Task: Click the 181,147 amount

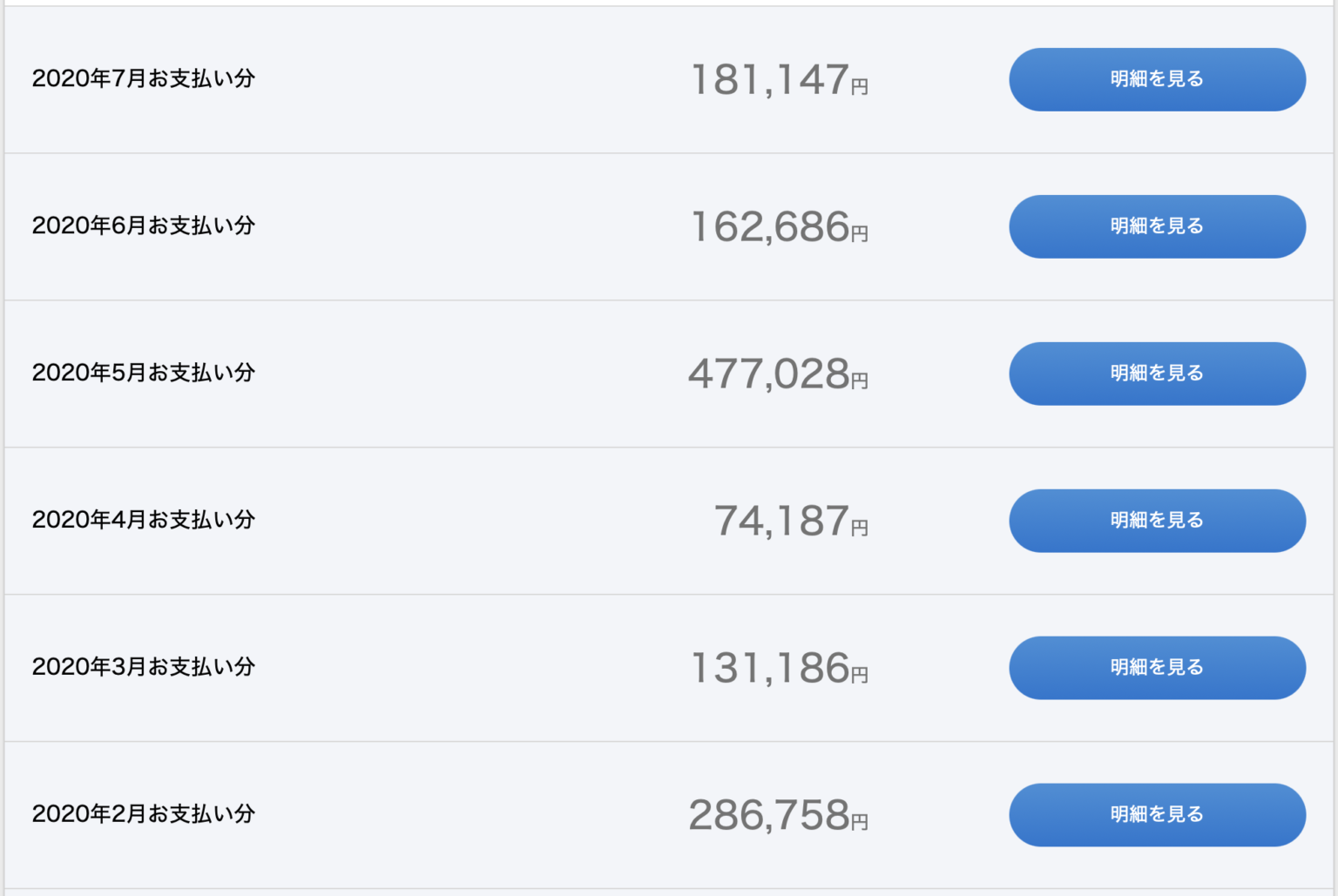Action: point(770,80)
